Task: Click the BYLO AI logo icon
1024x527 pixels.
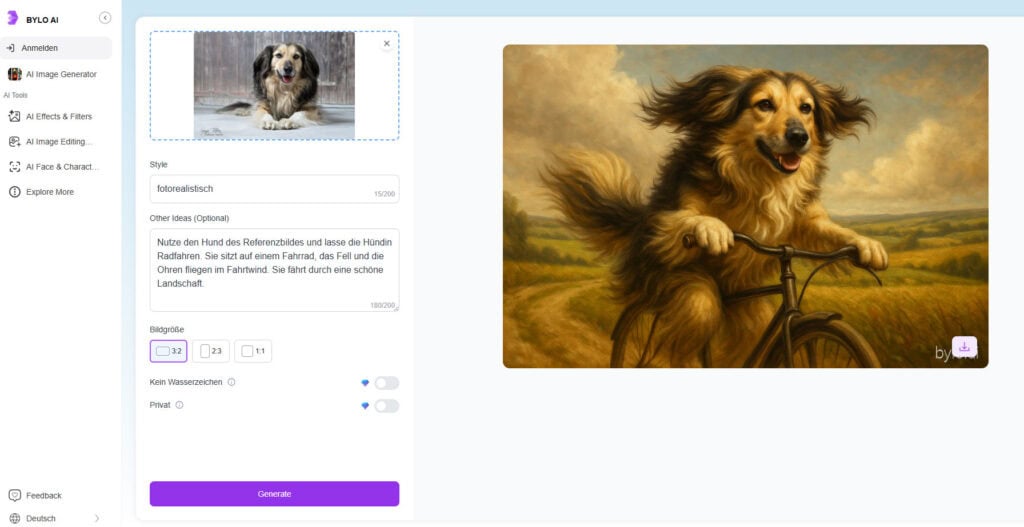Action: pyautogui.click(x=12, y=18)
